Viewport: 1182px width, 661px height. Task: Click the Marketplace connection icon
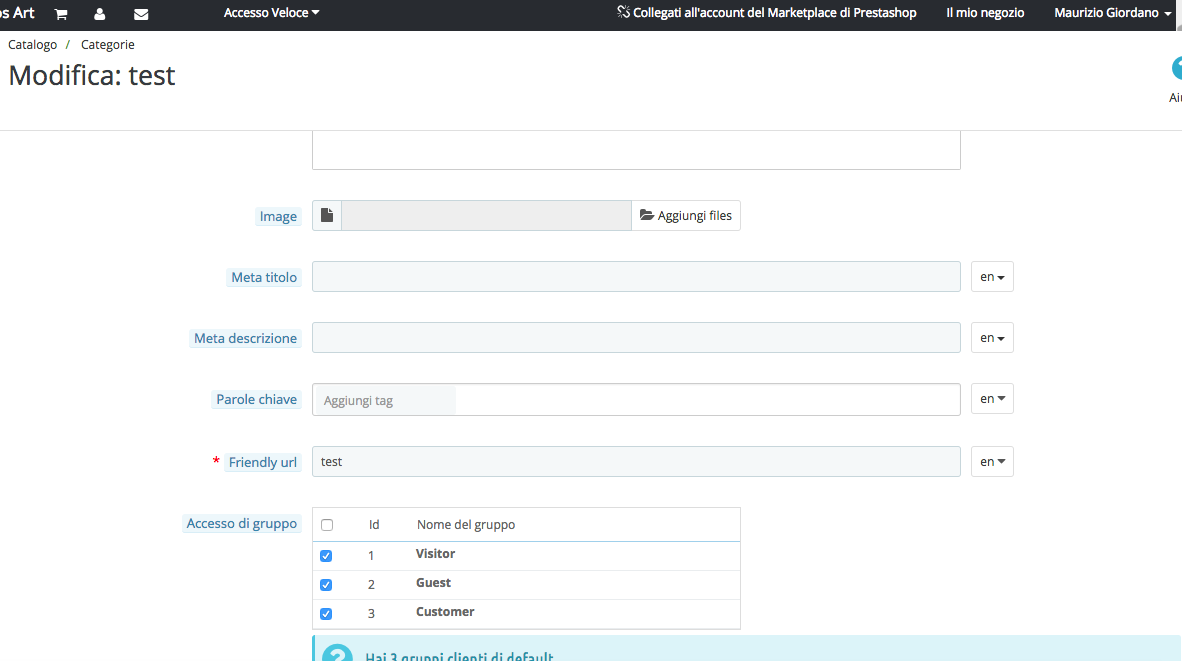coord(623,12)
